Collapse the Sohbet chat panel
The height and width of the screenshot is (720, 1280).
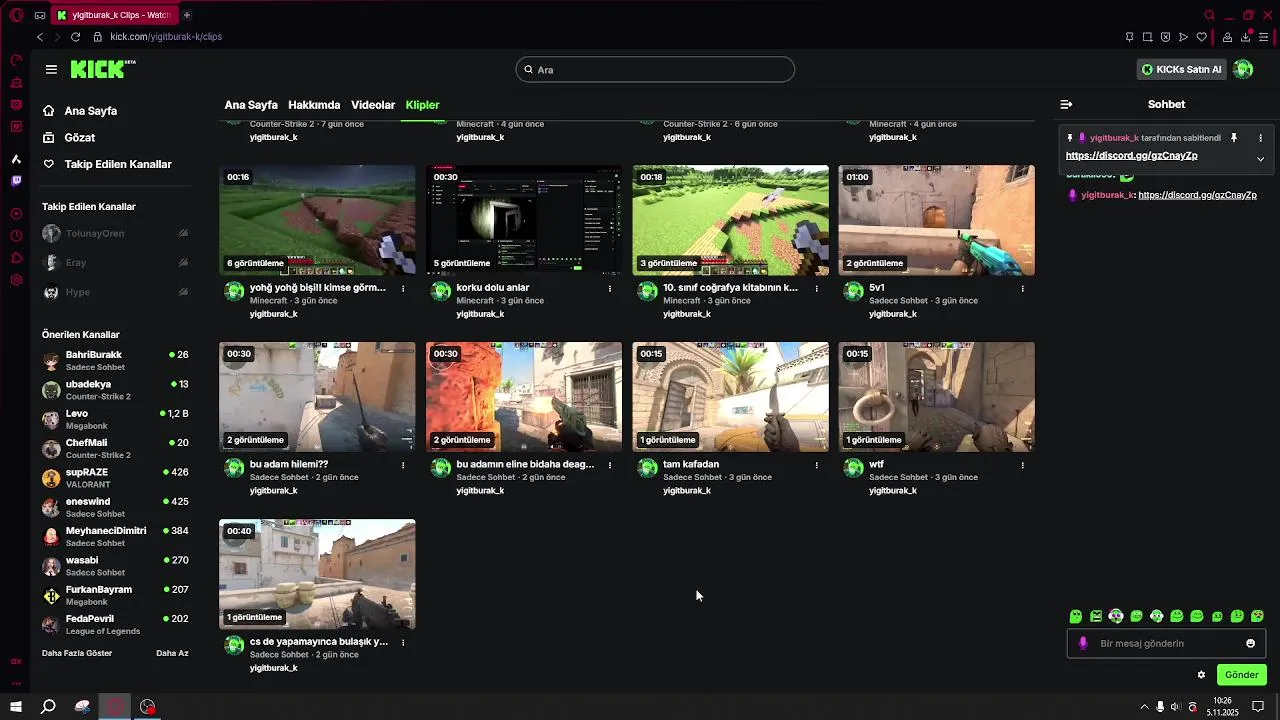coord(1066,104)
